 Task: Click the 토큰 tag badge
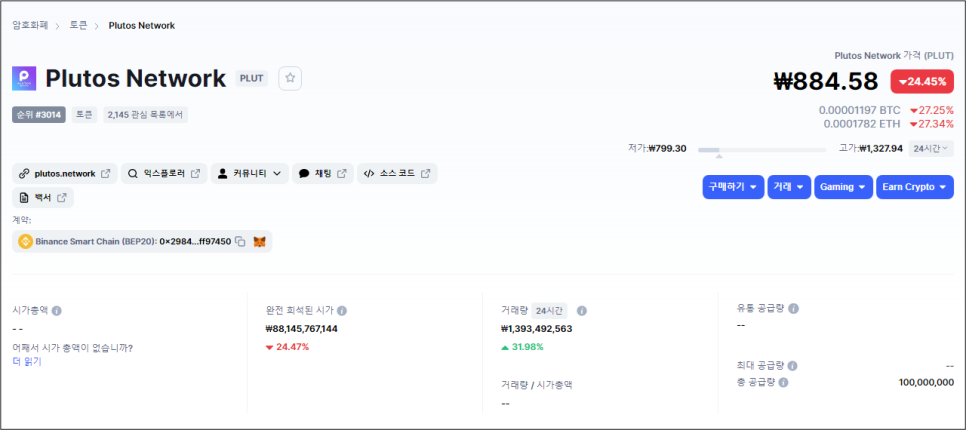pos(84,115)
